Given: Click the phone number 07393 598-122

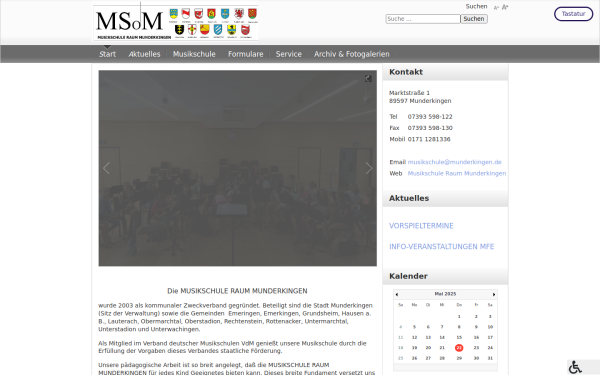Looking at the screenshot, I should tap(430, 117).
